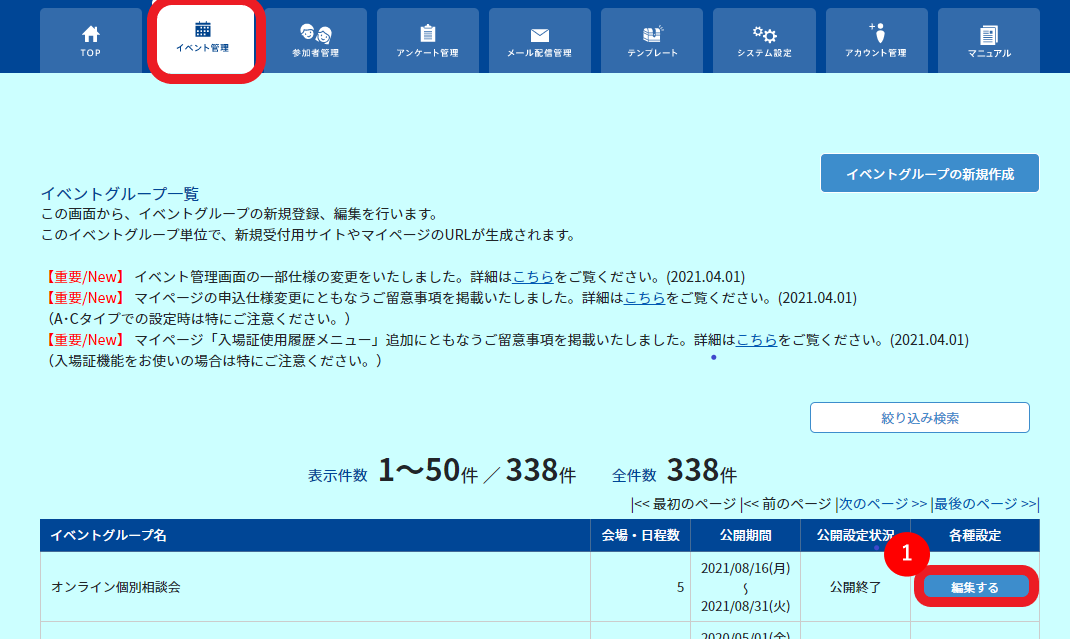Open the メール配信管理 envelope tab
This screenshot has height=639, width=1070.
(540, 41)
